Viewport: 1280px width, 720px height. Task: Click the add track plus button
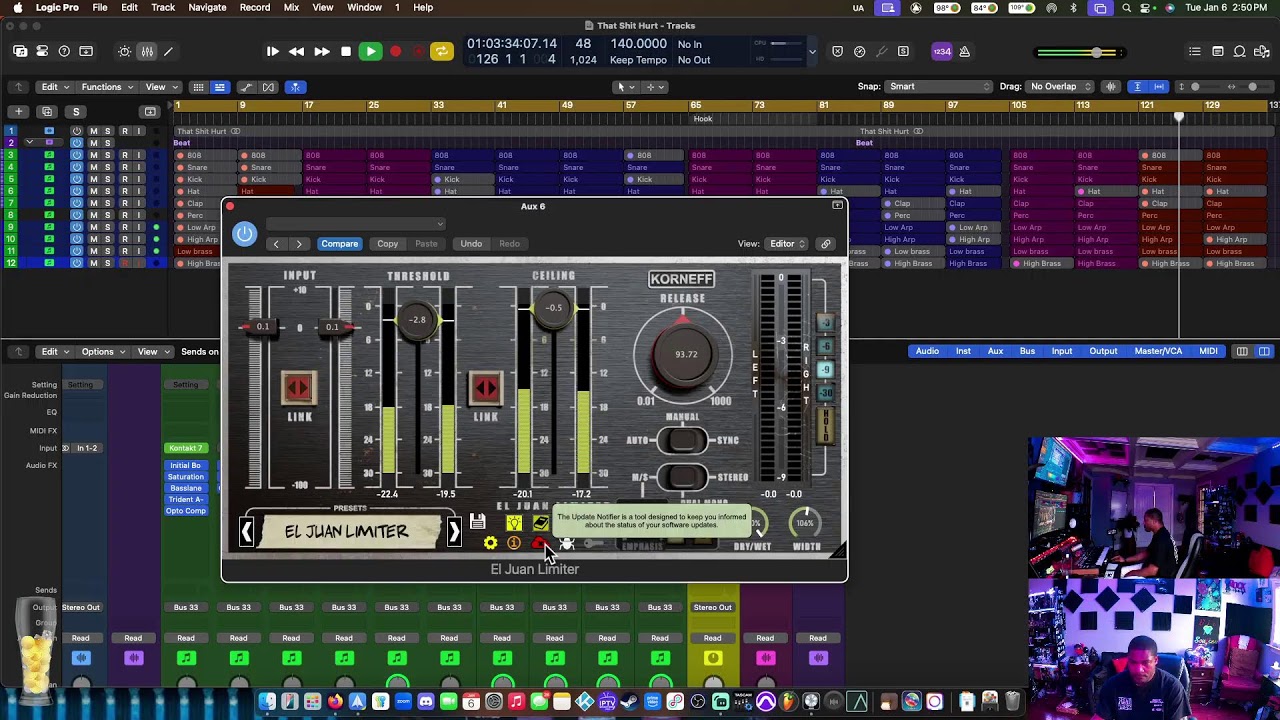(19, 111)
